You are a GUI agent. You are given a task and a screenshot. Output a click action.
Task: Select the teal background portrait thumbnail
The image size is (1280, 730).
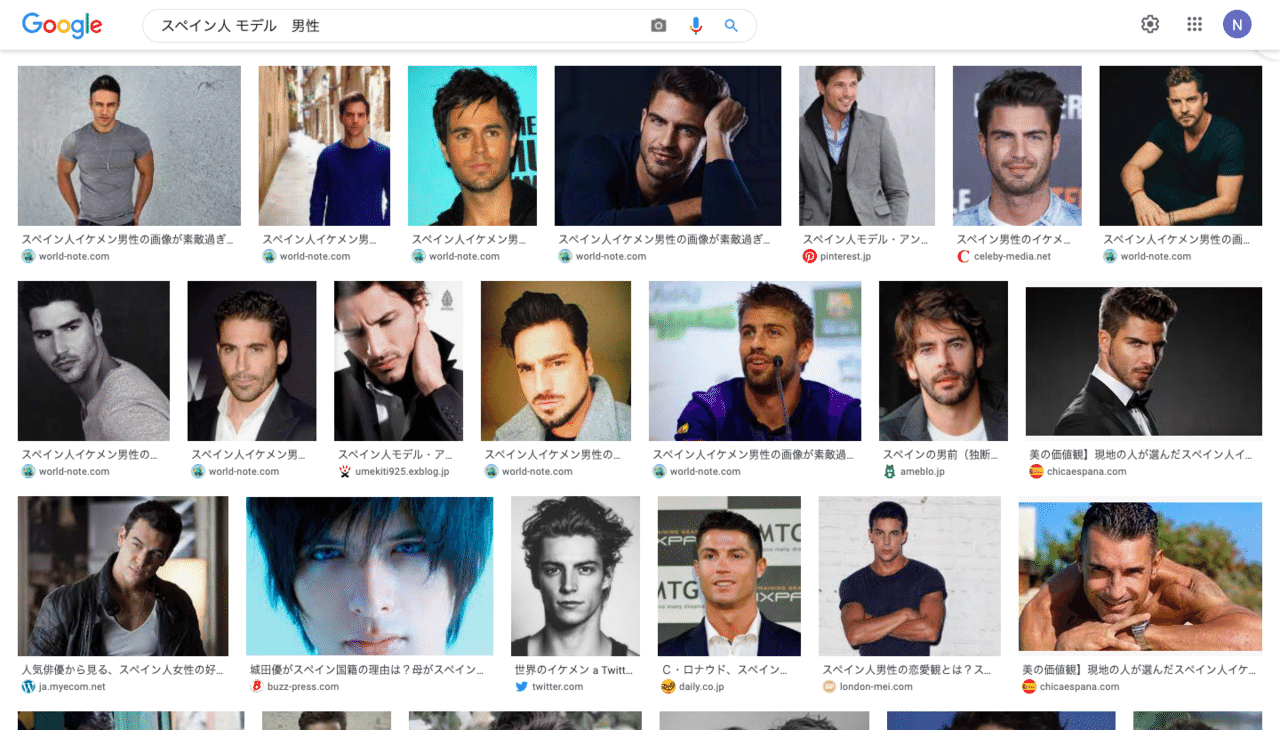point(472,146)
